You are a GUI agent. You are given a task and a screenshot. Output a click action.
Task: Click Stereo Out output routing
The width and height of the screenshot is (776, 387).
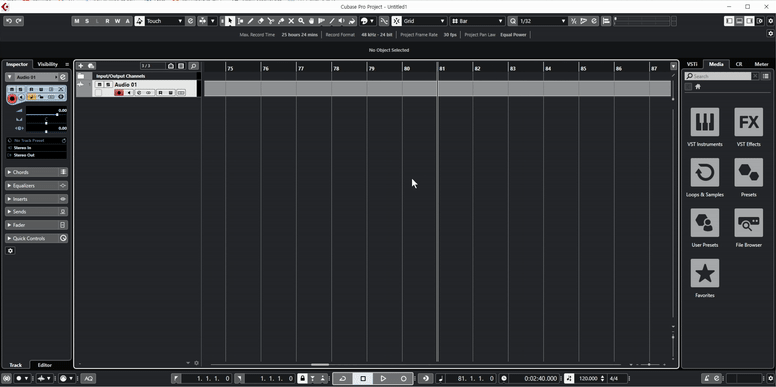[36, 155]
